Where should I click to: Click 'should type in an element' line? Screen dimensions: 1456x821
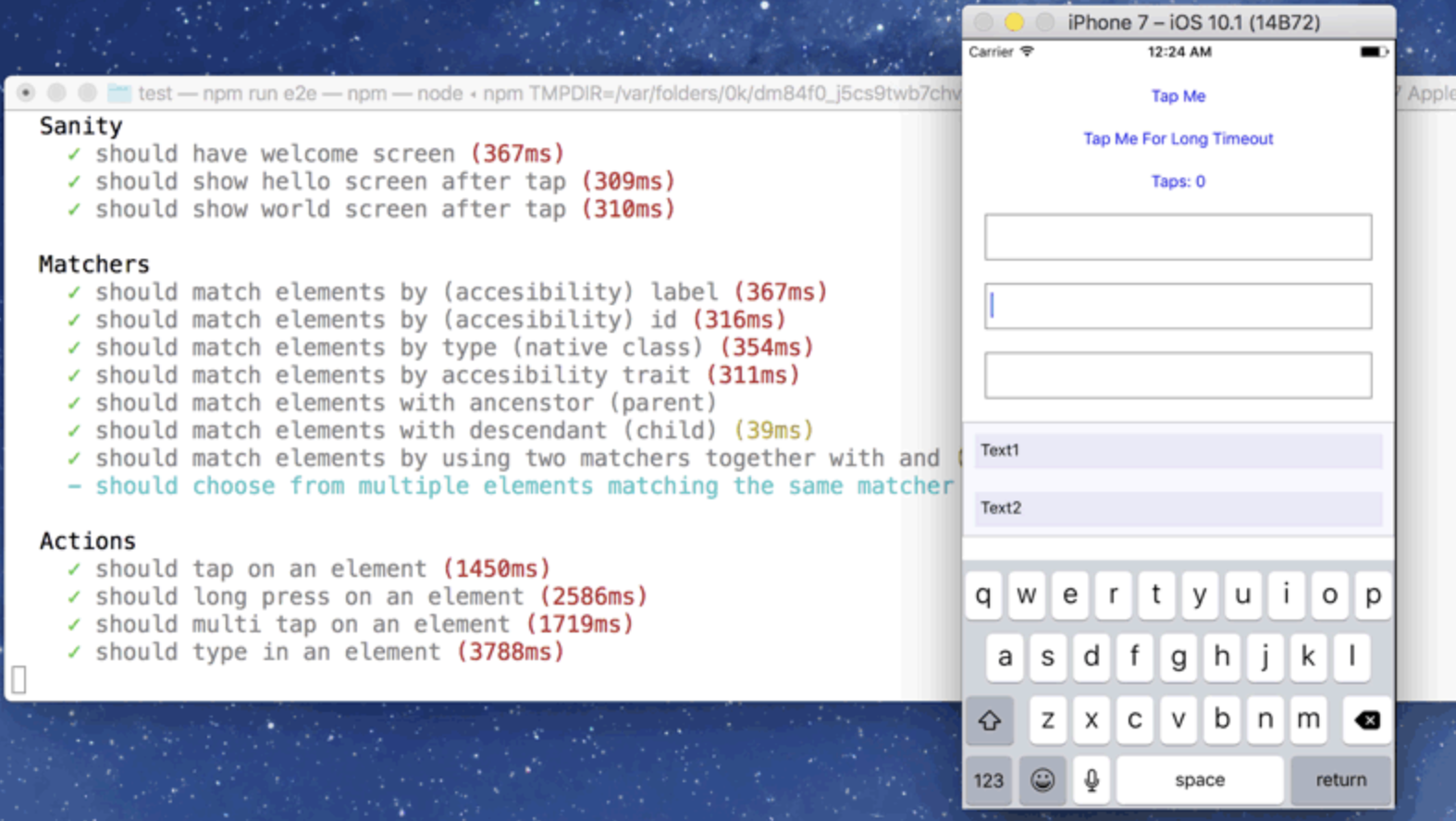click(315, 652)
